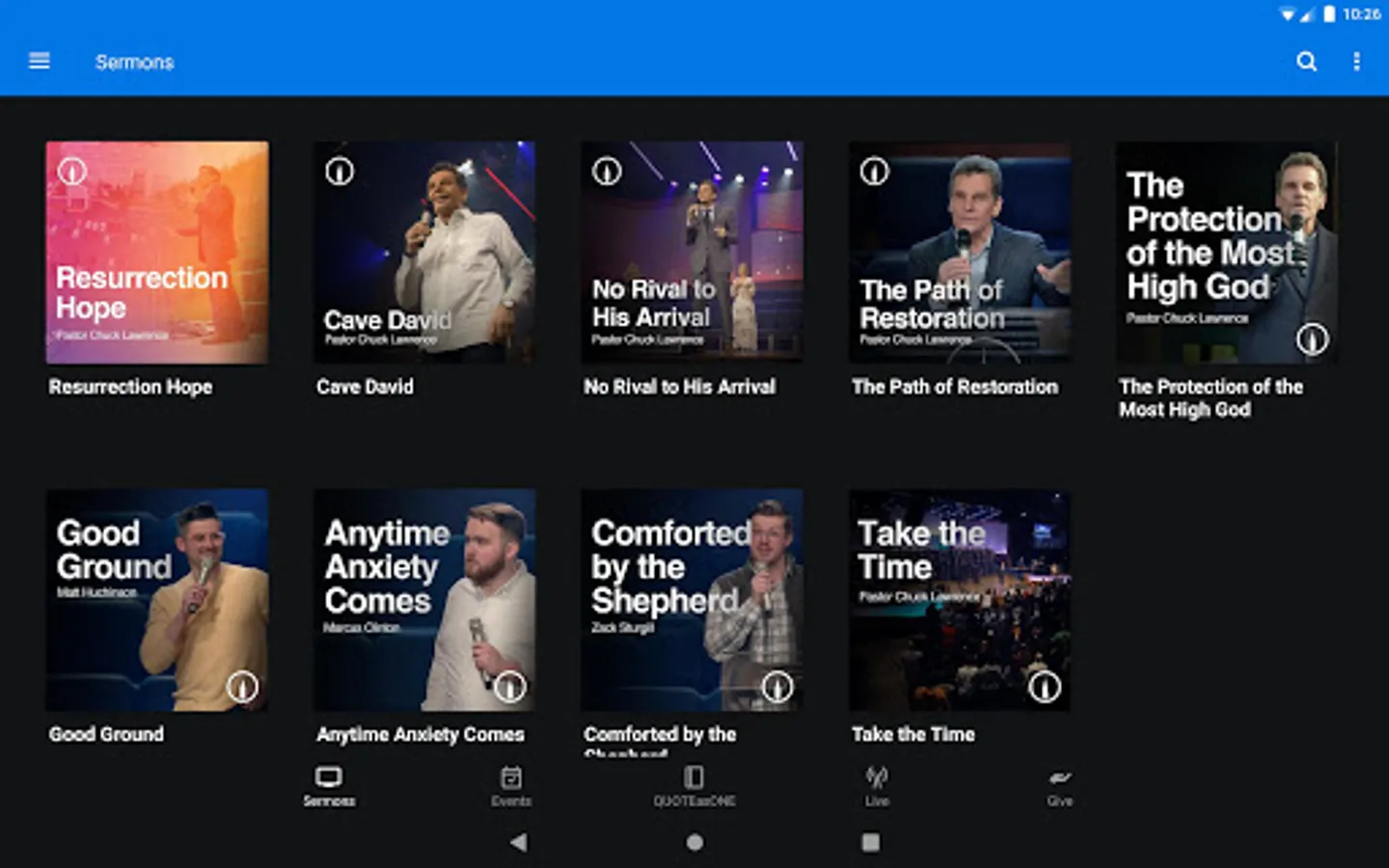Screen dimensions: 1389x868
Task: Tap the Android back navigation button
Action: click(x=519, y=842)
